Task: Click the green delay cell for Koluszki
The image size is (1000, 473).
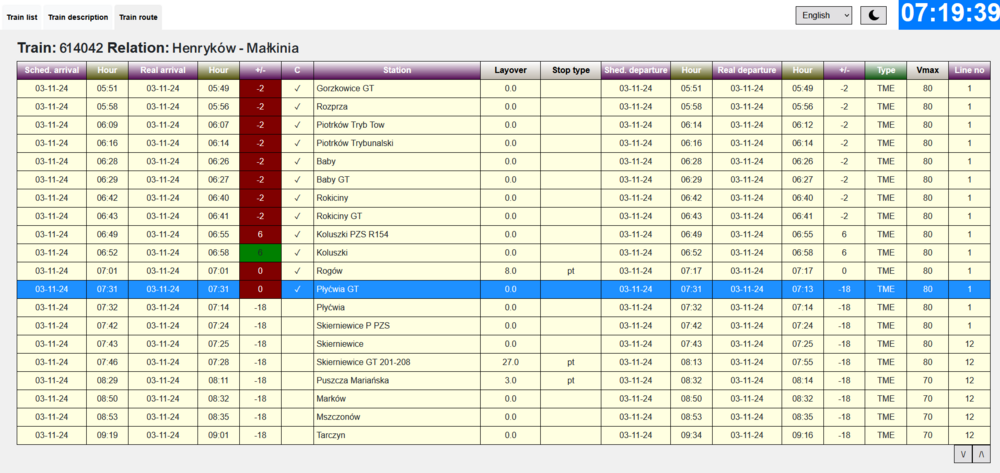Action: click(260, 252)
